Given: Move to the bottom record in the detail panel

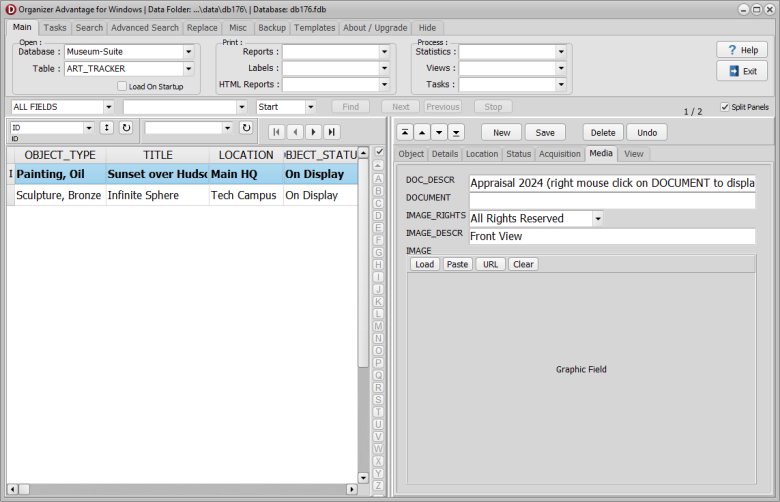Looking at the screenshot, I should 456,132.
